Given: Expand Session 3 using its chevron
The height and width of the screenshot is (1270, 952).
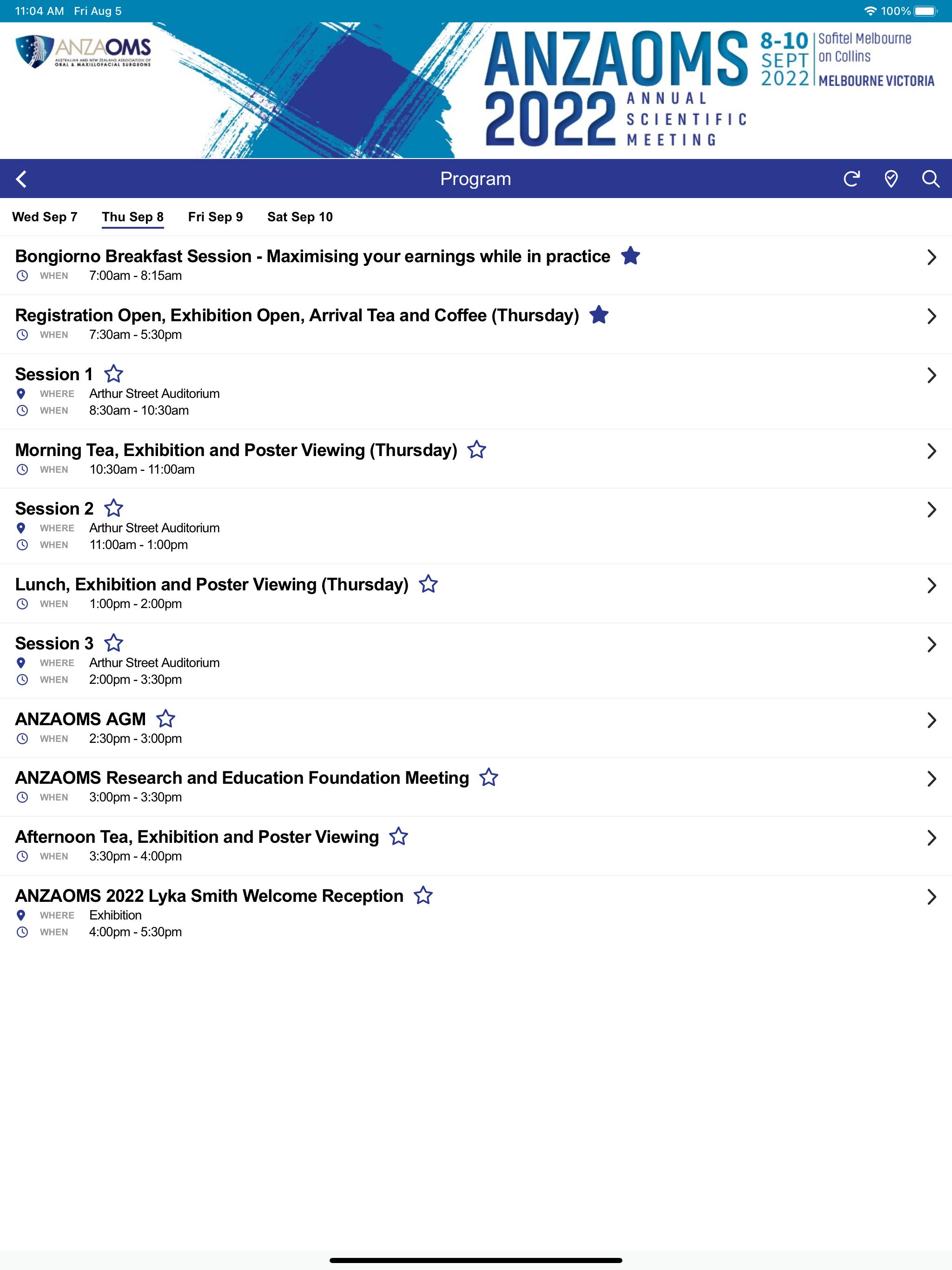Looking at the screenshot, I should (x=932, y=645).
